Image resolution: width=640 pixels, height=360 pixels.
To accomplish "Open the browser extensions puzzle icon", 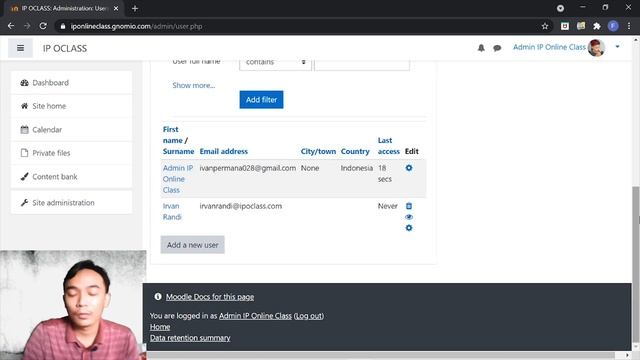I will (597, 26).
